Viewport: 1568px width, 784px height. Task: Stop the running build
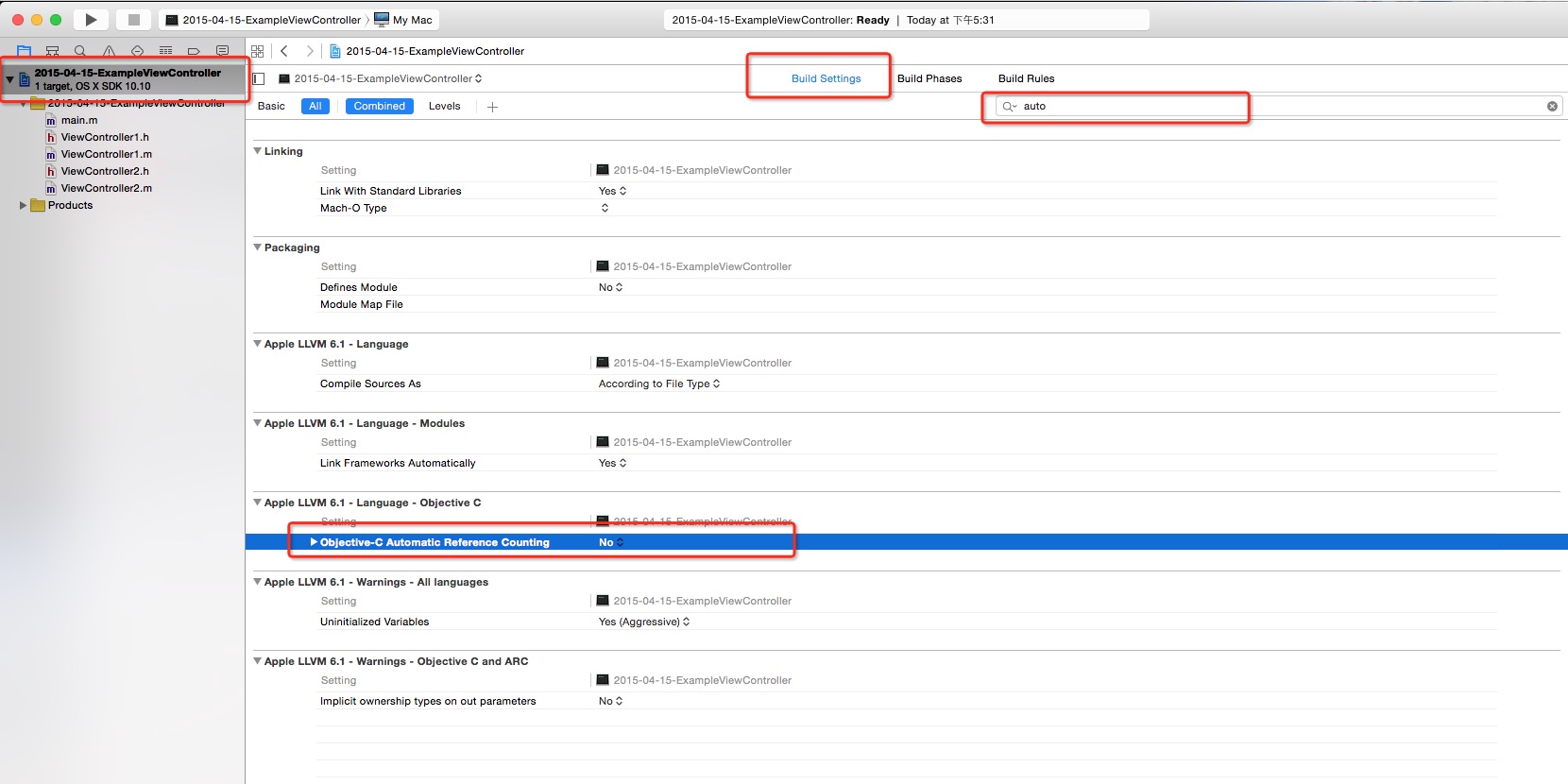(133, 20)
